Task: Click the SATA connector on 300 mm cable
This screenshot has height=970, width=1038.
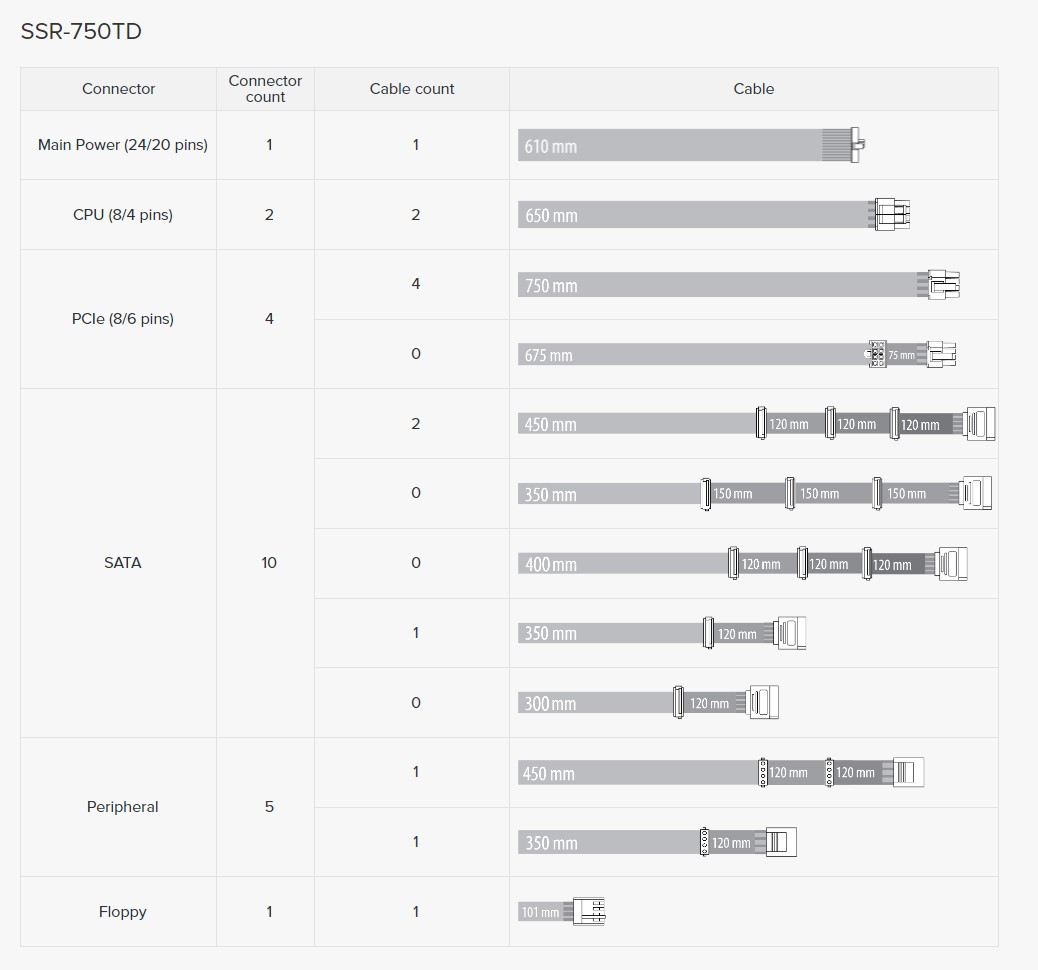Action: pos(764,702)
